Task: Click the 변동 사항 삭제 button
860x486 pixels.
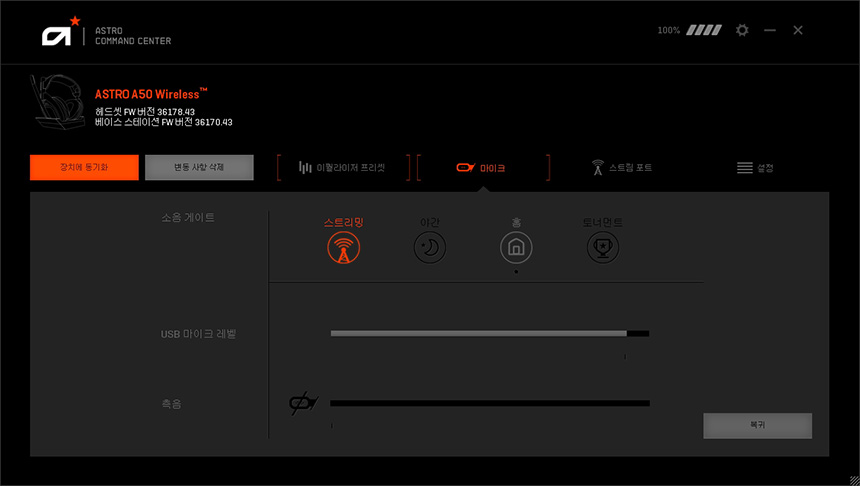Action: pyautogui.click(x=199, y=167)
